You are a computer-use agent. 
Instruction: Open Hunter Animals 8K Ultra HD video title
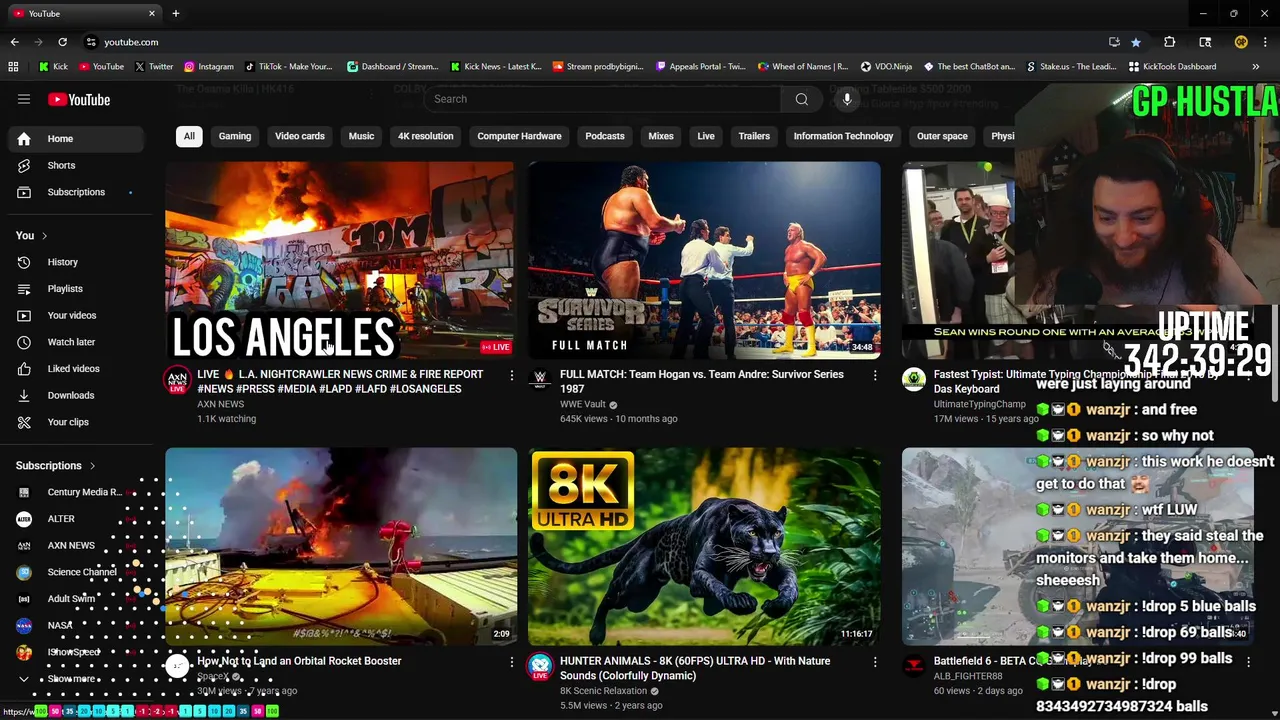(x=695, y=668)
